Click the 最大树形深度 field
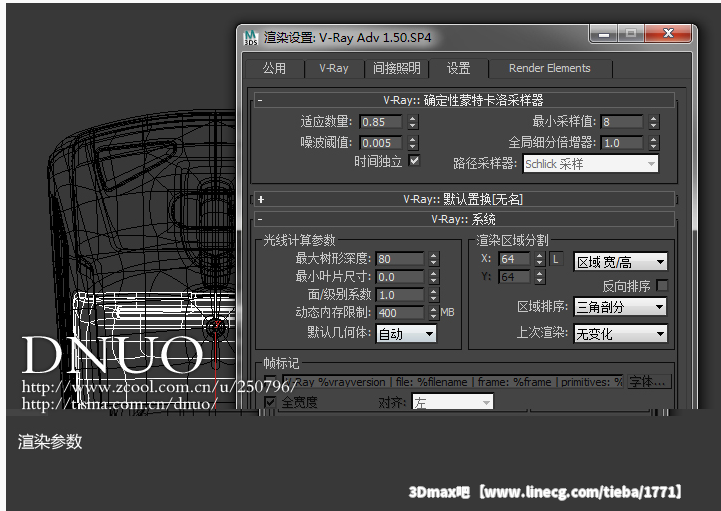This screenshot has width=721, height=511. [400, 259]
